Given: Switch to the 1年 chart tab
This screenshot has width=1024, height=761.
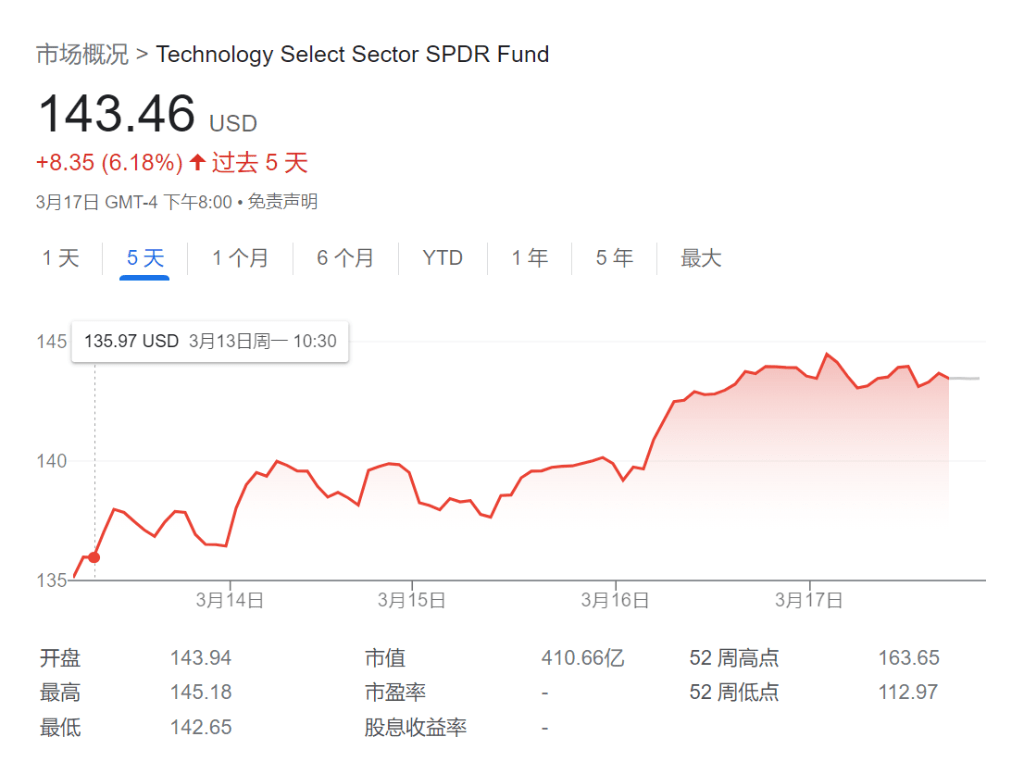Looking at the screenshot, I should click(529, 258).
